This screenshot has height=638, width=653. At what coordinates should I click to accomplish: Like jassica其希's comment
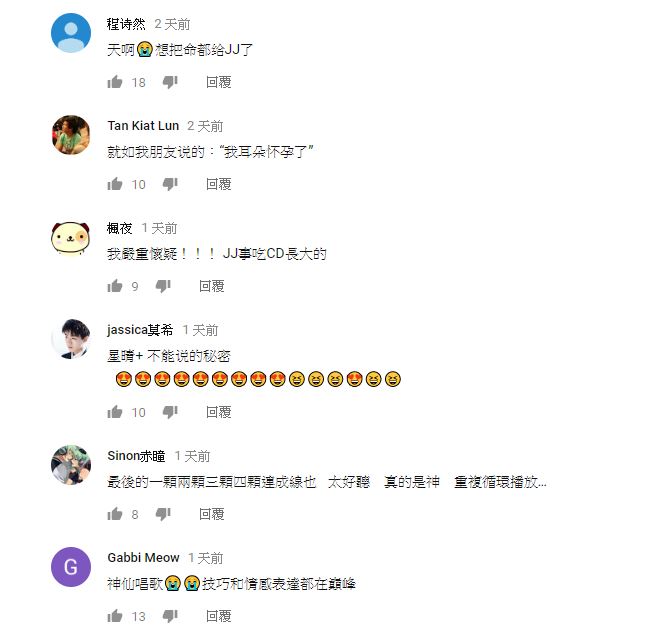click(x=115, y=412)
